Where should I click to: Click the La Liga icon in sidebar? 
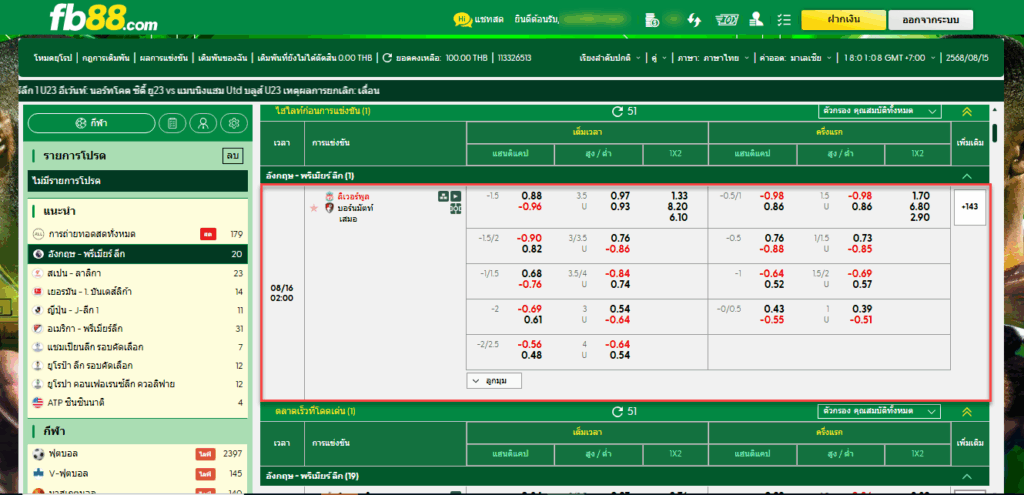38,272
